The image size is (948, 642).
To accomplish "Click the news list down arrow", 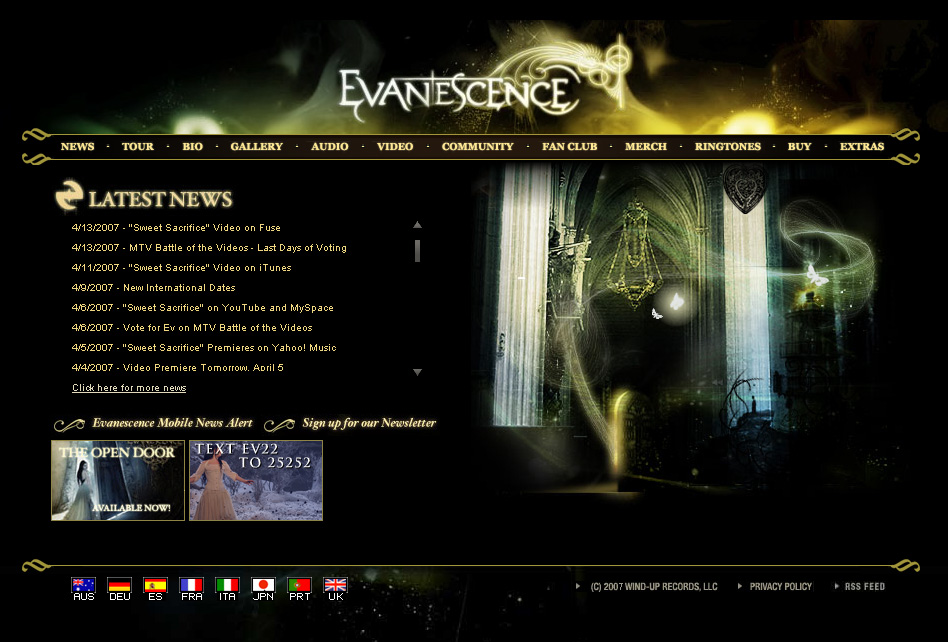I will coord(417,372).
